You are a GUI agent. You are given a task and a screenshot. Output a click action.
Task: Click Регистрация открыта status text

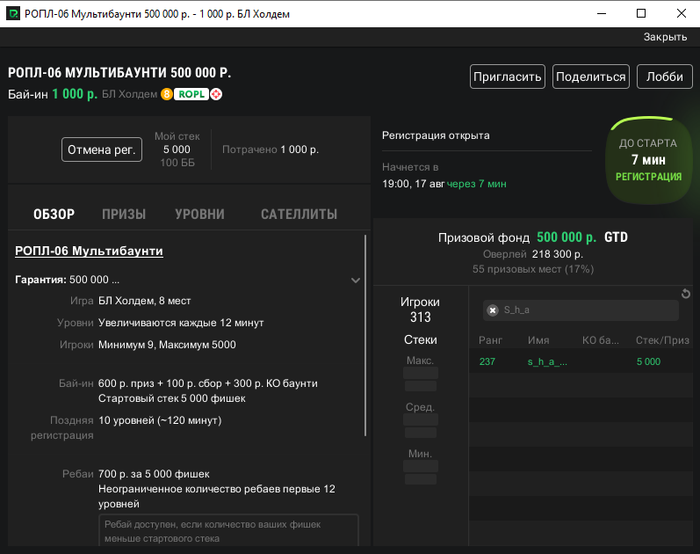pyautogui.click(x=436, y=135)
